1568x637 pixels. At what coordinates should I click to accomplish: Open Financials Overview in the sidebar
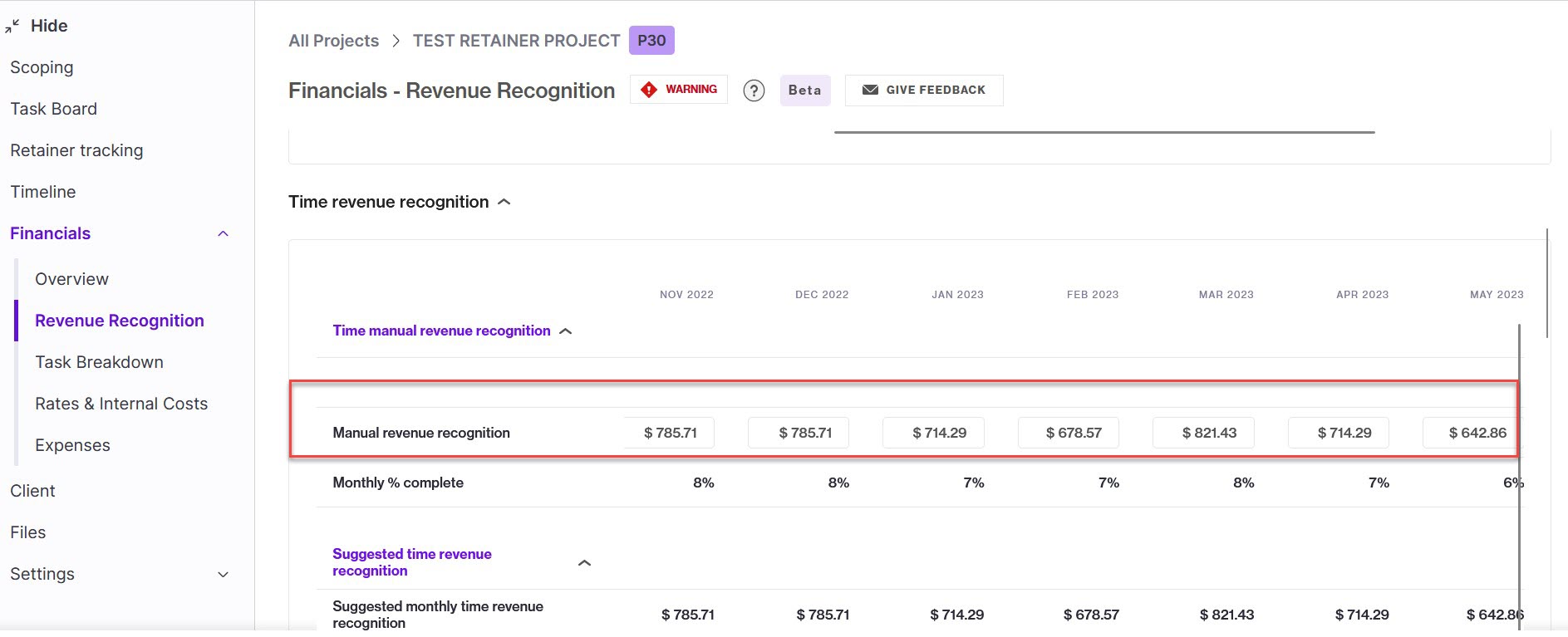click(x=71, y=279)
